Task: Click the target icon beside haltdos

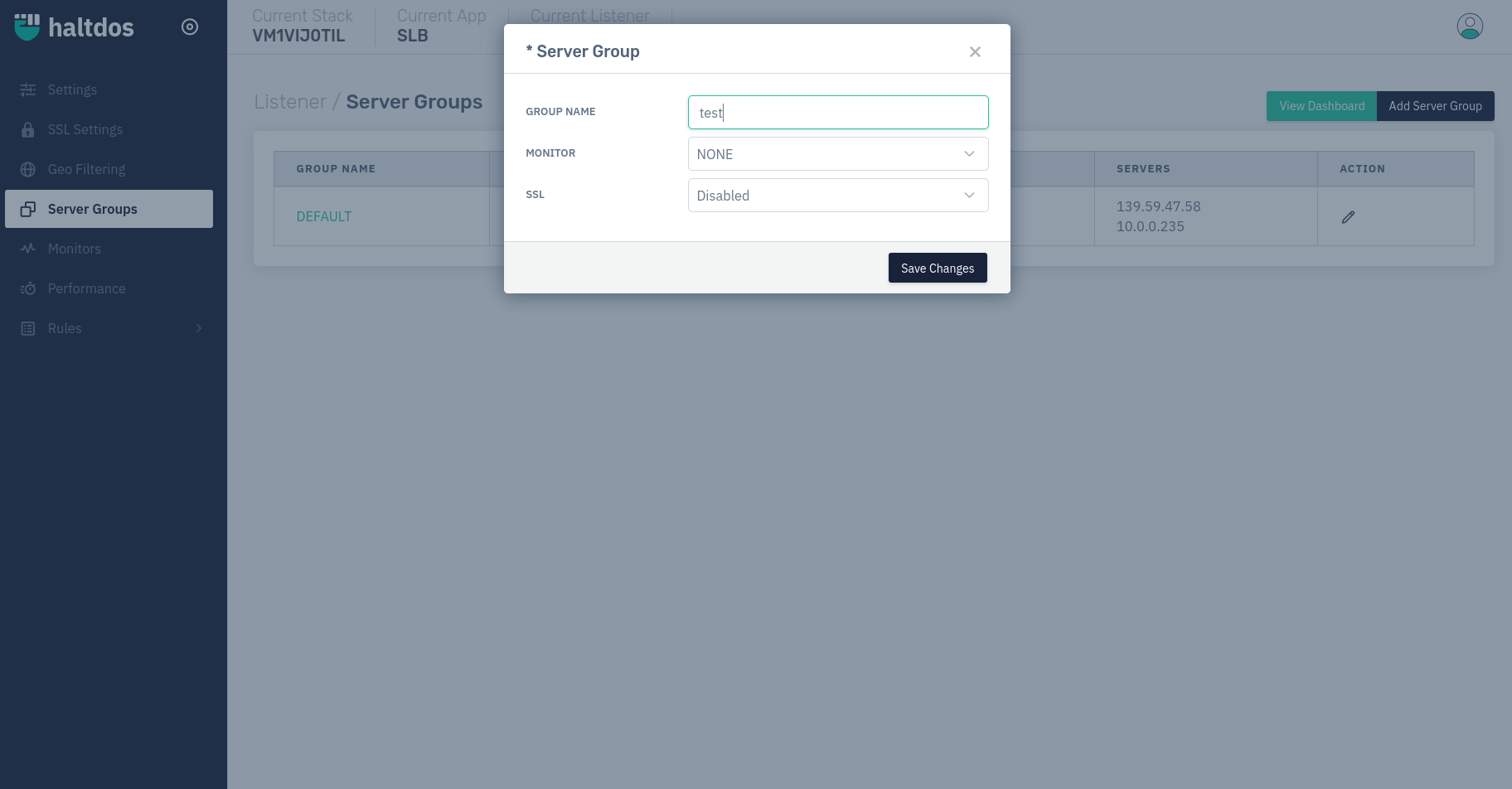Action: click(190, 27)
